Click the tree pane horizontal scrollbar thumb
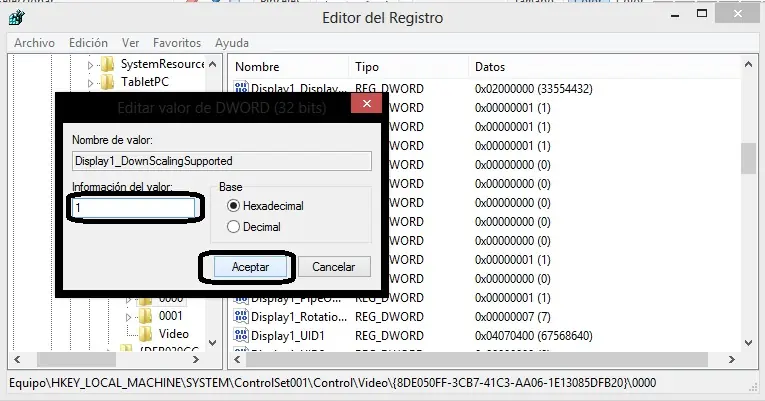Viewport: 765px width, 401px height. pos(77,360)
